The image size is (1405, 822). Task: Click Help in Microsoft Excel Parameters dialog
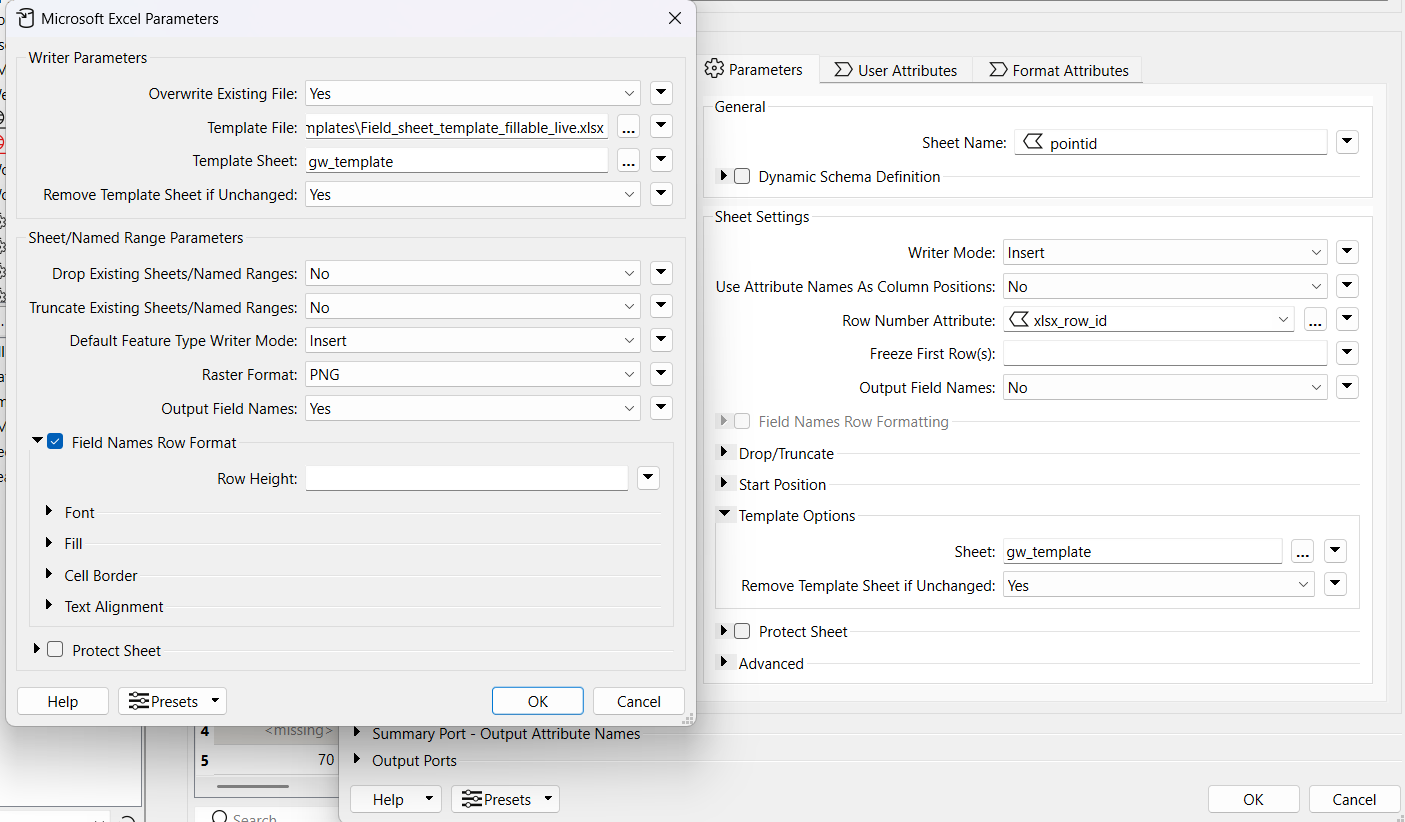(63, 701)
